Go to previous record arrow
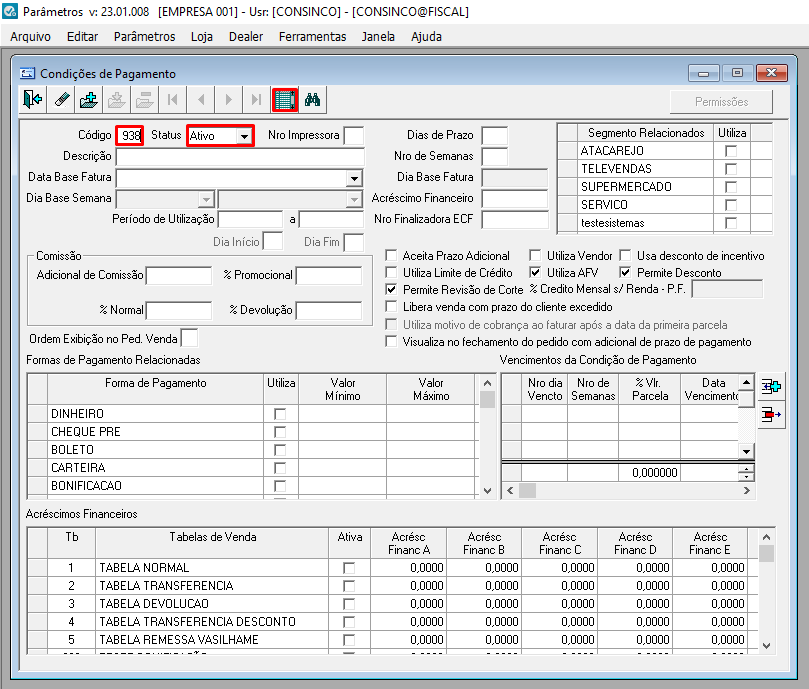 (201, 100)
